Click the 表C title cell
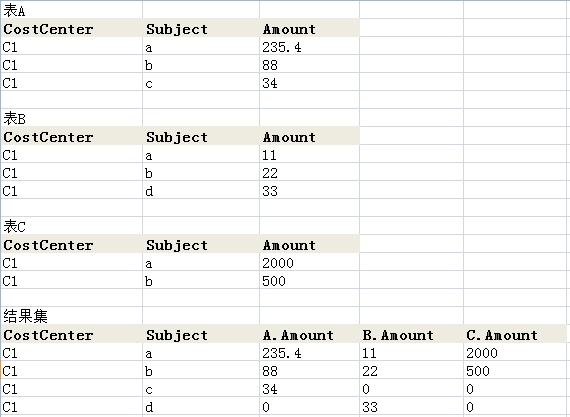570x417 pixels. pyautogui.click(x=72, y=226)
